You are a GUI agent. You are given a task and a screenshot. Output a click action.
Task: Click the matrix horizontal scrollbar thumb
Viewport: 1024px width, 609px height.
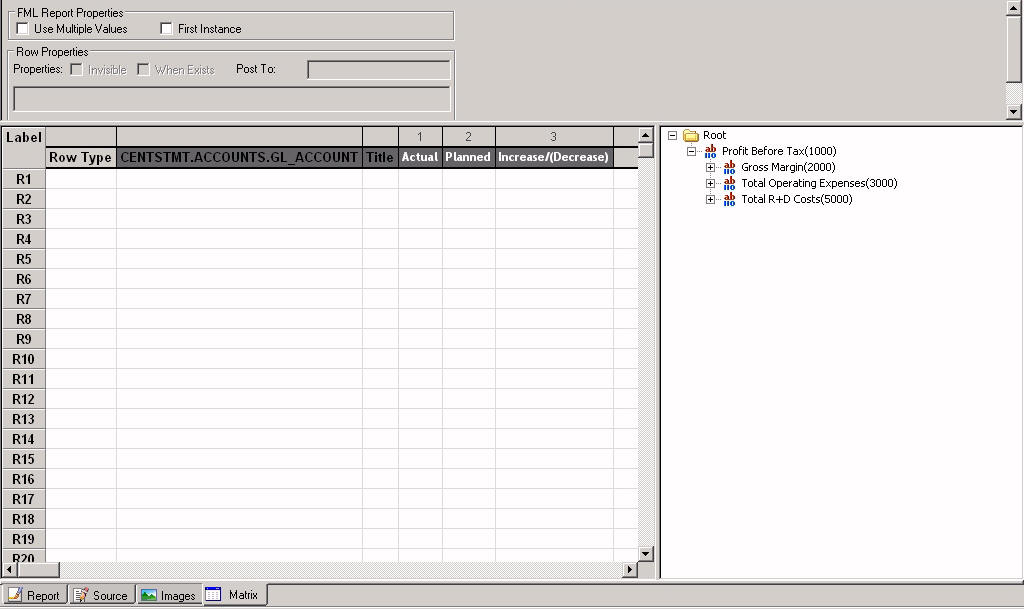(38, 570)
